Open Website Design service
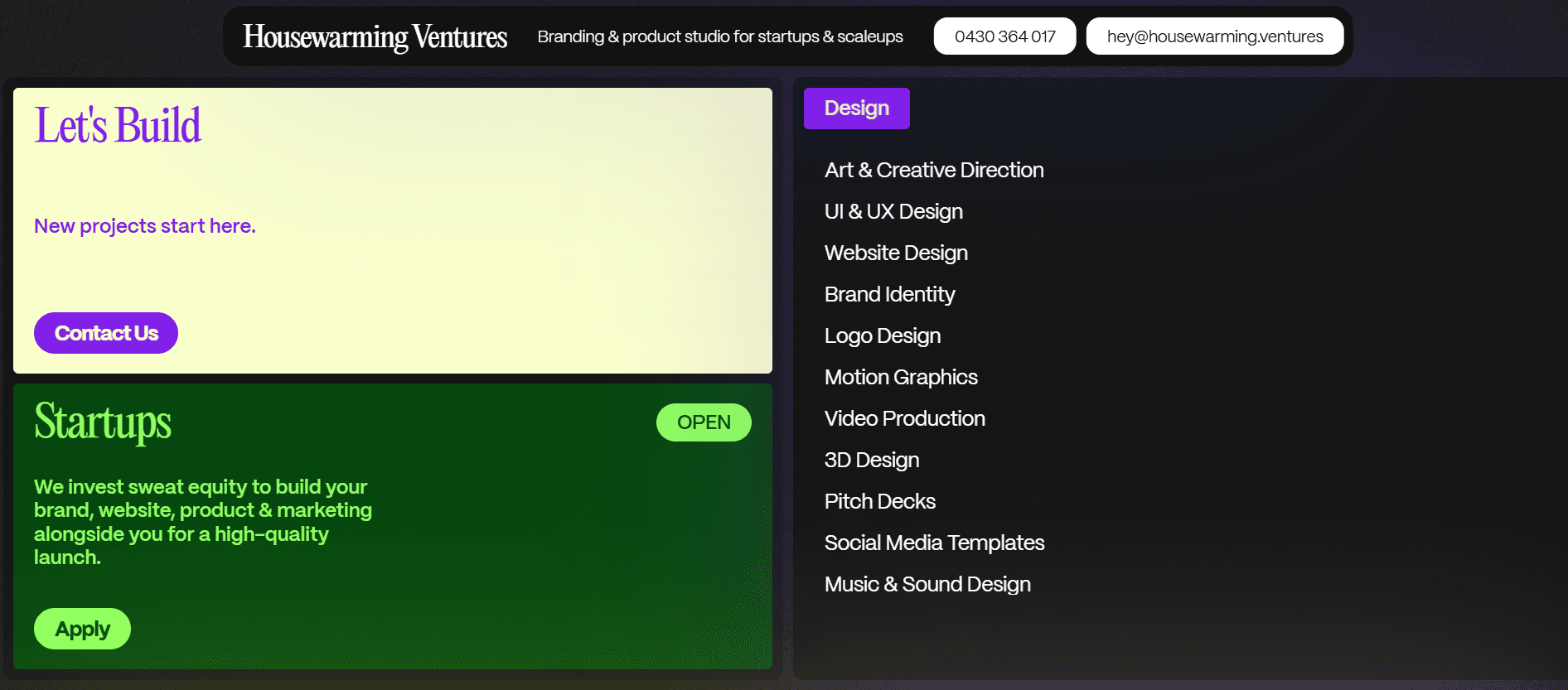Image resolution: width=1568 pixels, height=690 pixels. click(896, 253)
